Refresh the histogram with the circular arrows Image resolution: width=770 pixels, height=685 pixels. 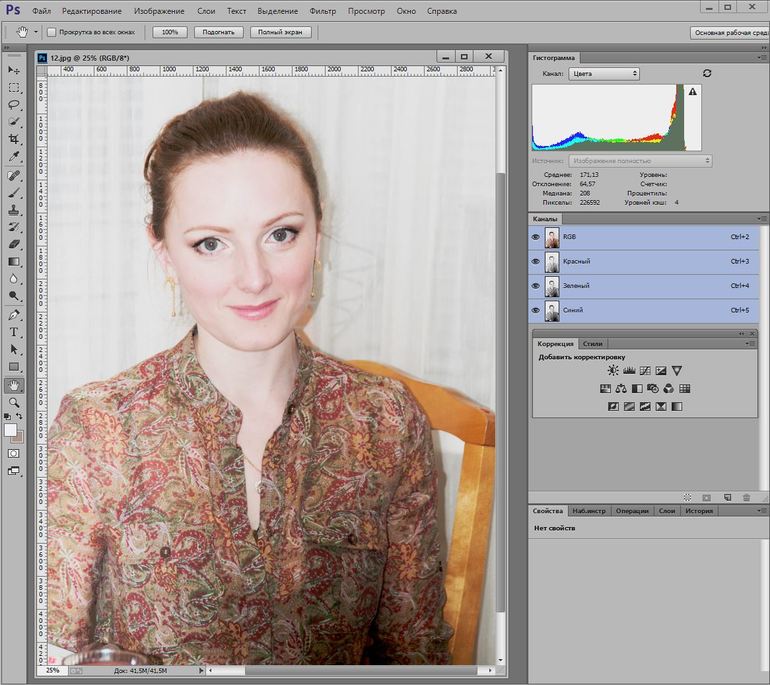tap(707, 74)
